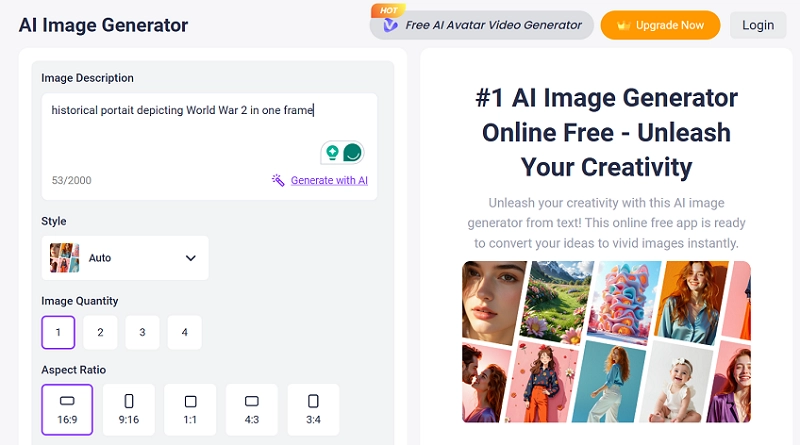Click the woman on teal background sample
The width and height of the screenshot is (800, 445).
610,382
